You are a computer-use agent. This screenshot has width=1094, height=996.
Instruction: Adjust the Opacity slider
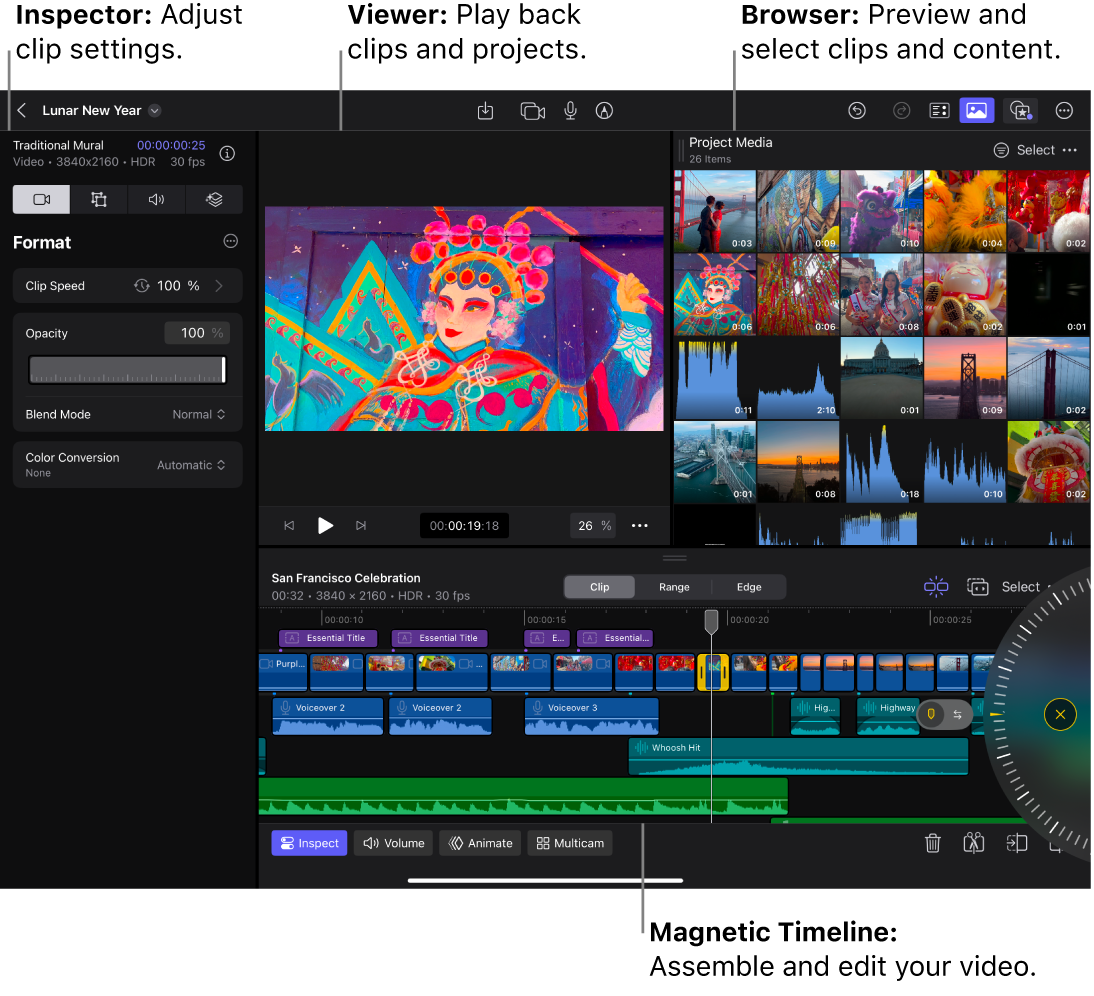click(127, 370)
